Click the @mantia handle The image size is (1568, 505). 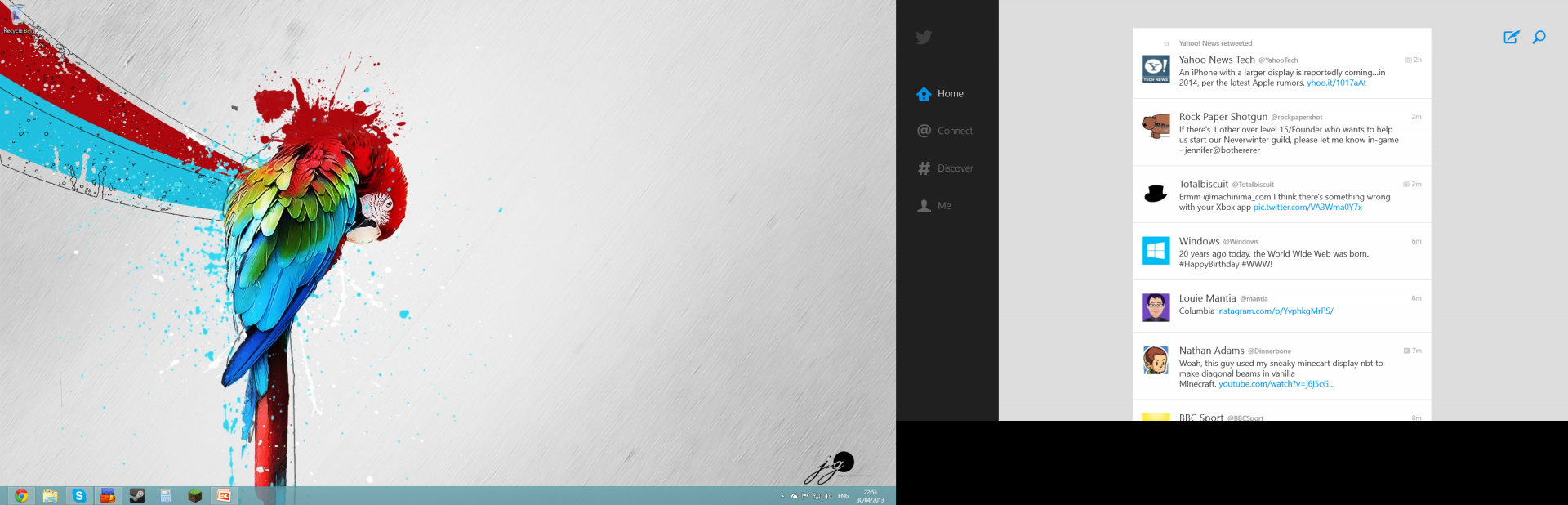tap(1254, 299)
